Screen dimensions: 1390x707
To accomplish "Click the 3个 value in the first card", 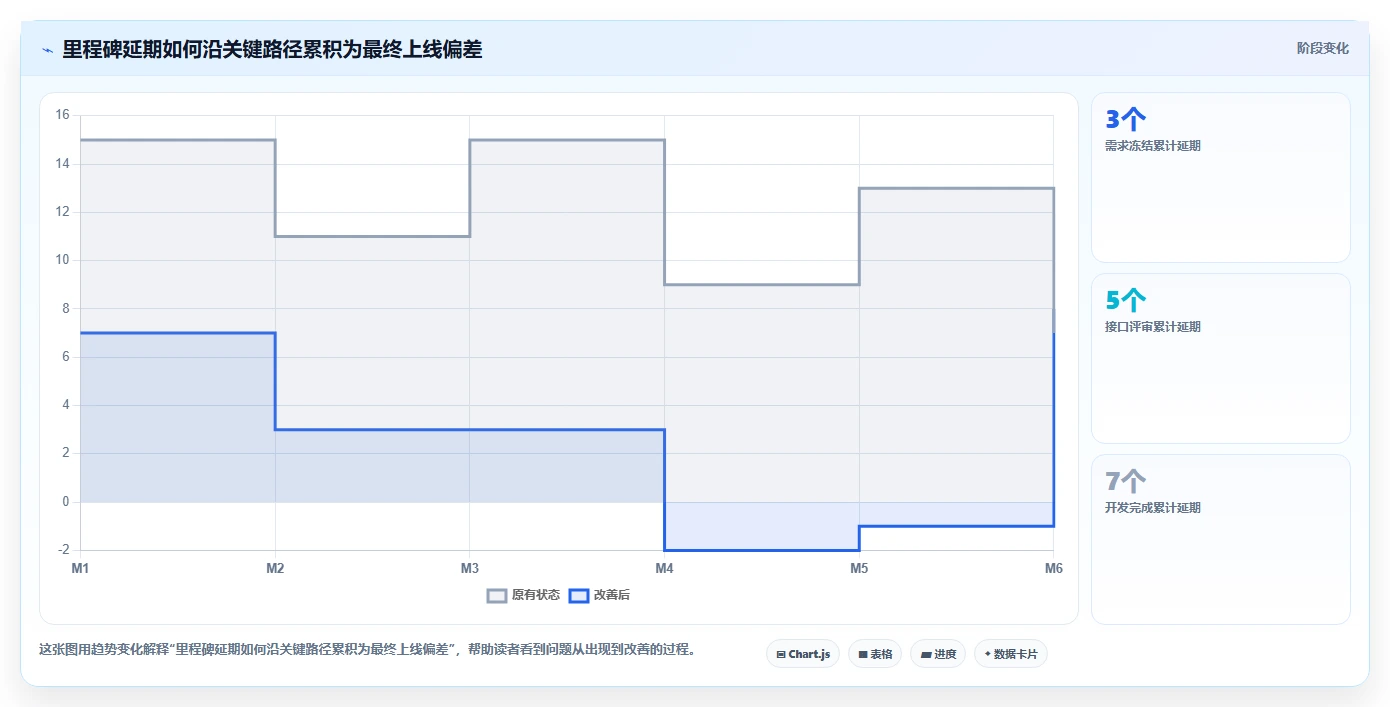I will click(1125, 120).
